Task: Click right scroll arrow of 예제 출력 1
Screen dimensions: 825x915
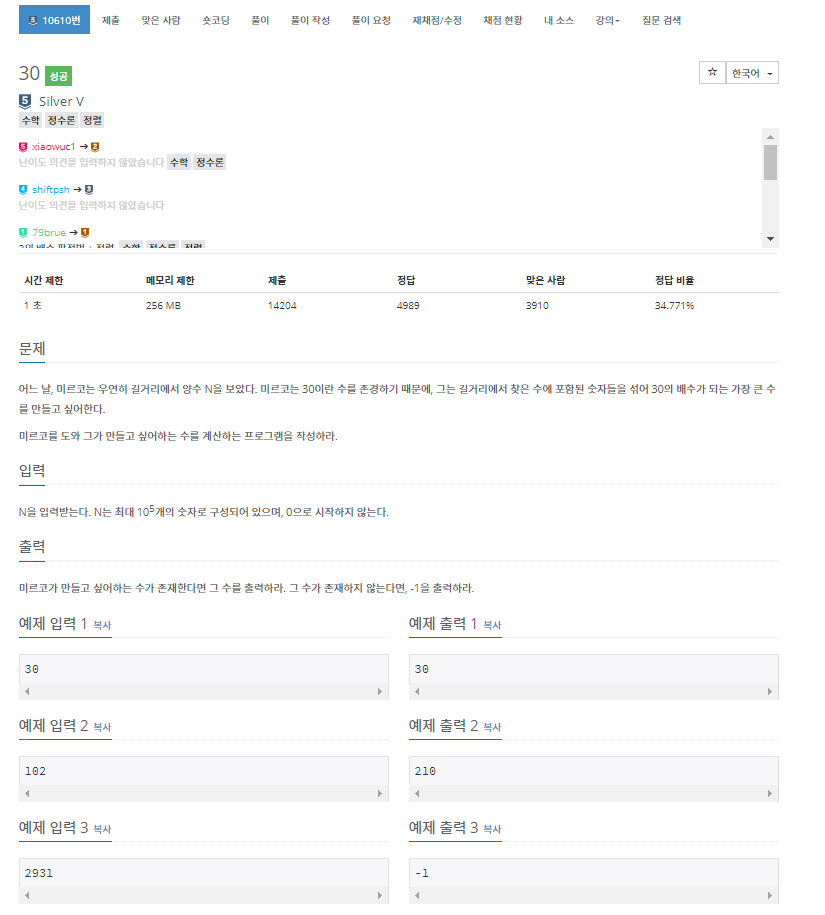Action: 770,692
